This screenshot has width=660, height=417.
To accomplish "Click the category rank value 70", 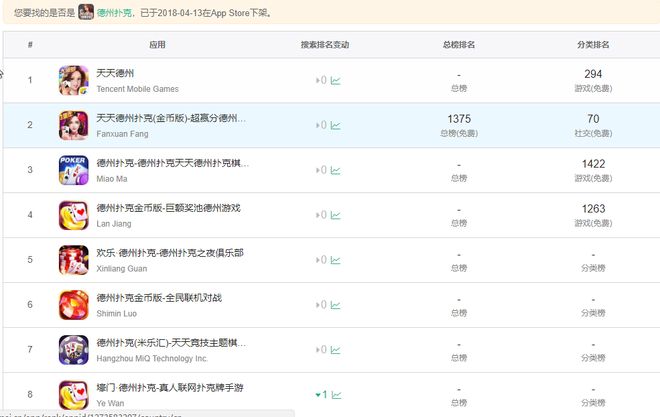I will (x=593, y=119).
